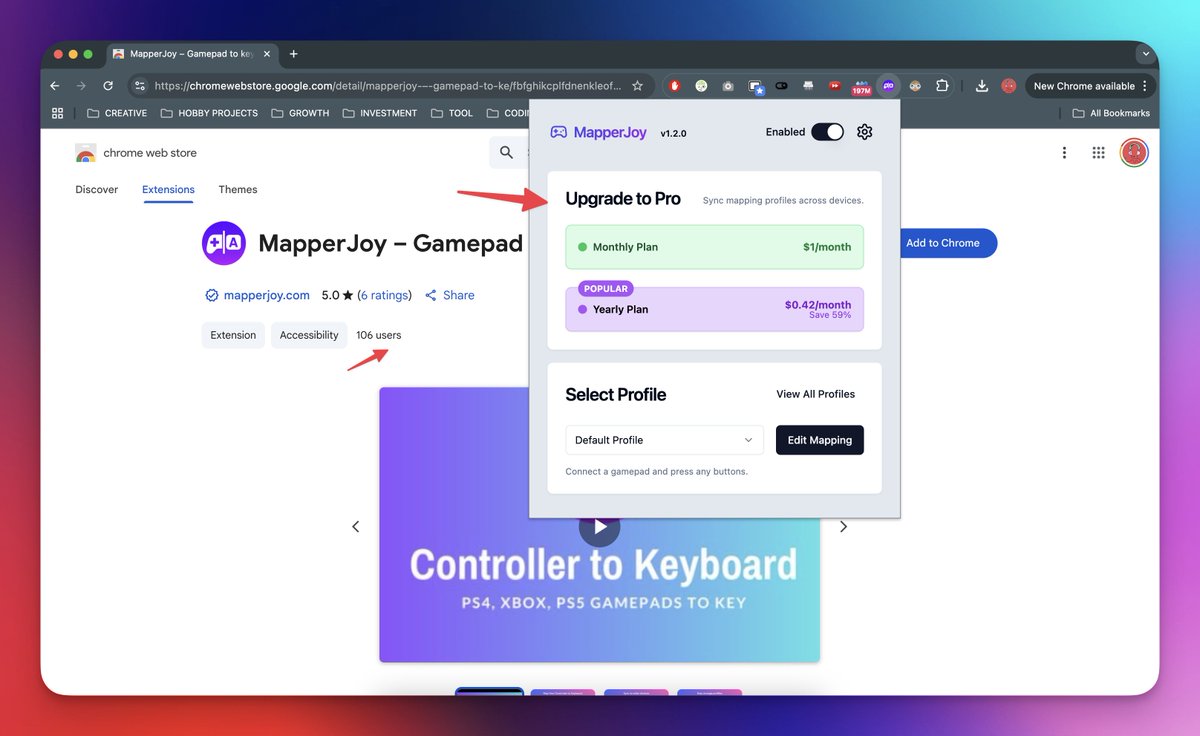This screenshot has width=1200, height=736.
Task: Click the Extension category chip
Action: 233,335
